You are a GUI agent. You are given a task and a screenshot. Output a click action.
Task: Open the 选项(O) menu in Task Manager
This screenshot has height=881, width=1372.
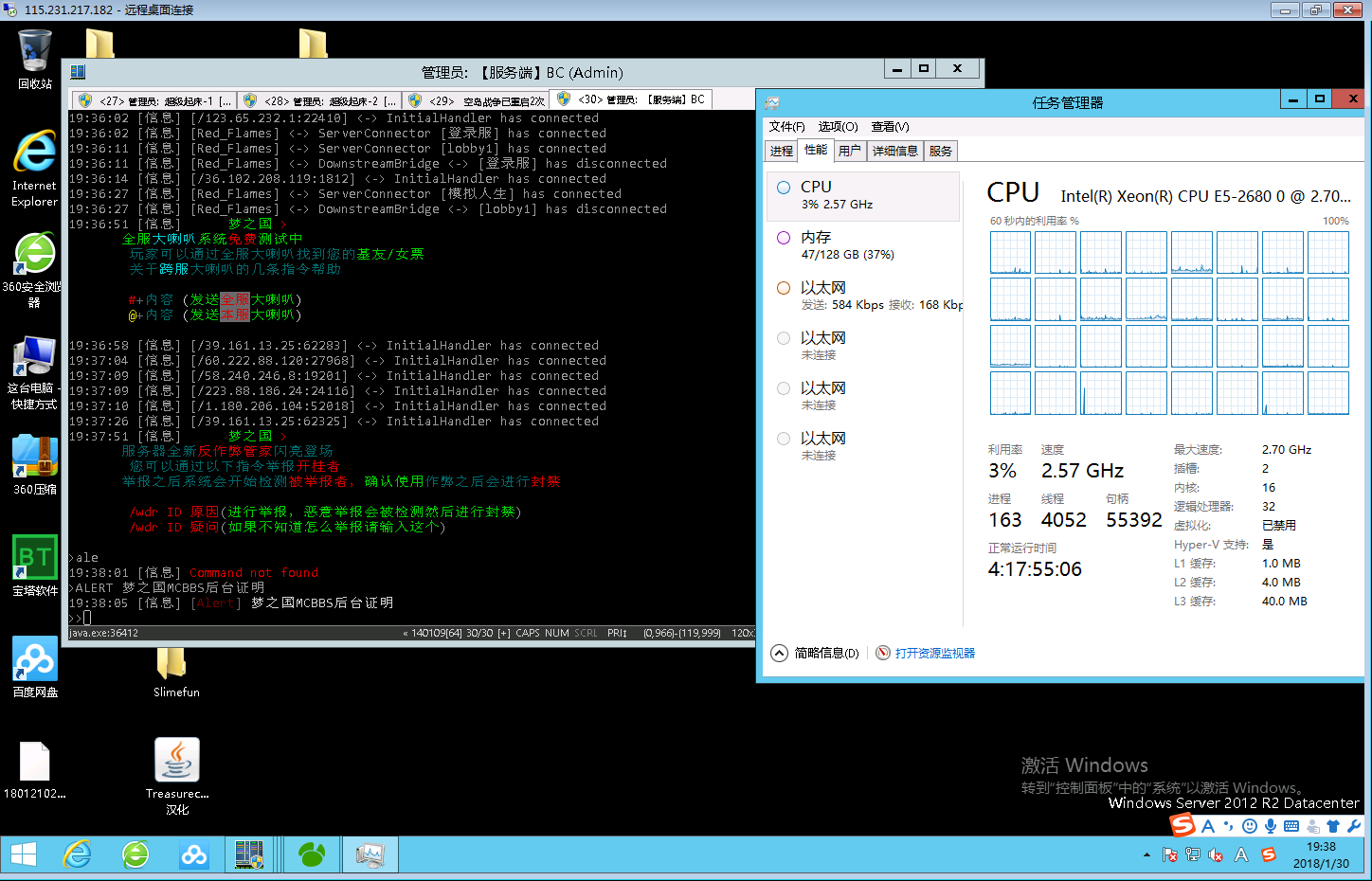point(838,127)
